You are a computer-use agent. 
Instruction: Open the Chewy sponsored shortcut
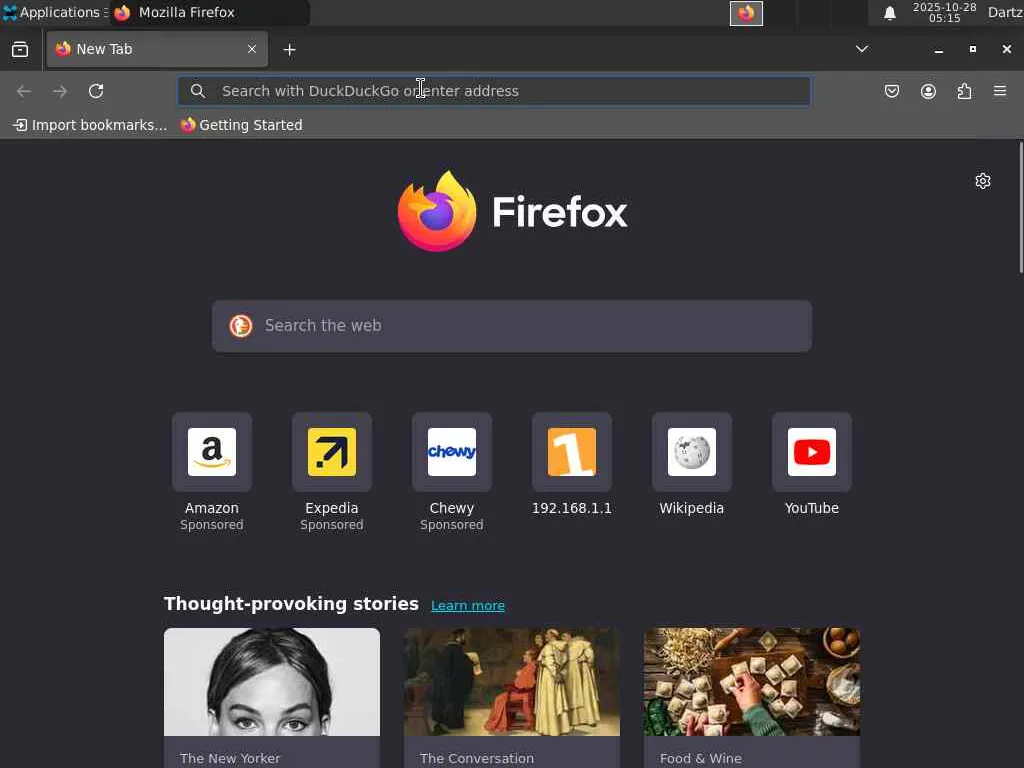(452, 452)
